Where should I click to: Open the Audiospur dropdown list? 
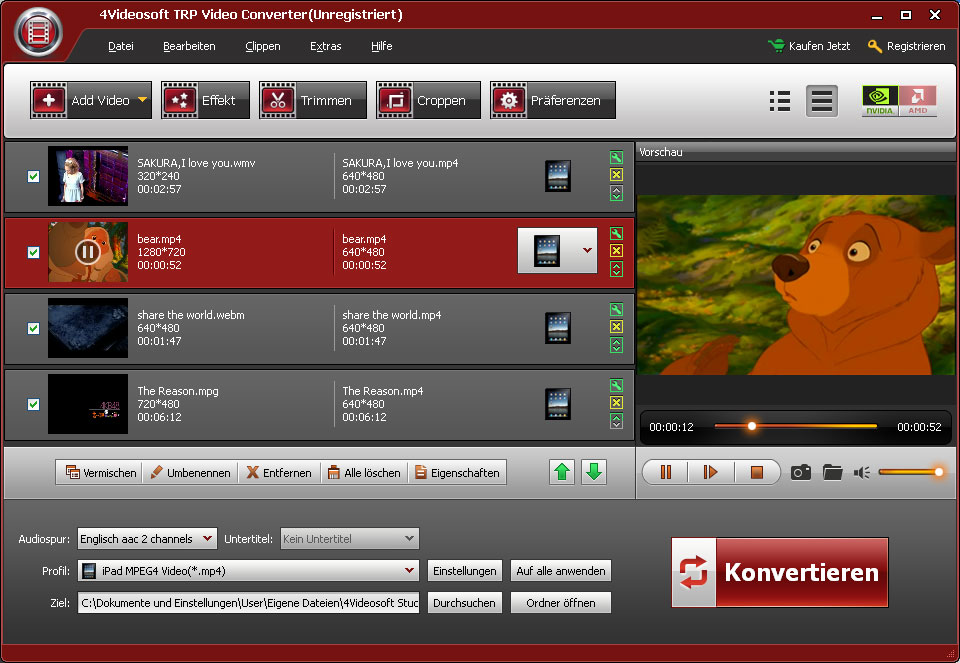coord(207,539)
